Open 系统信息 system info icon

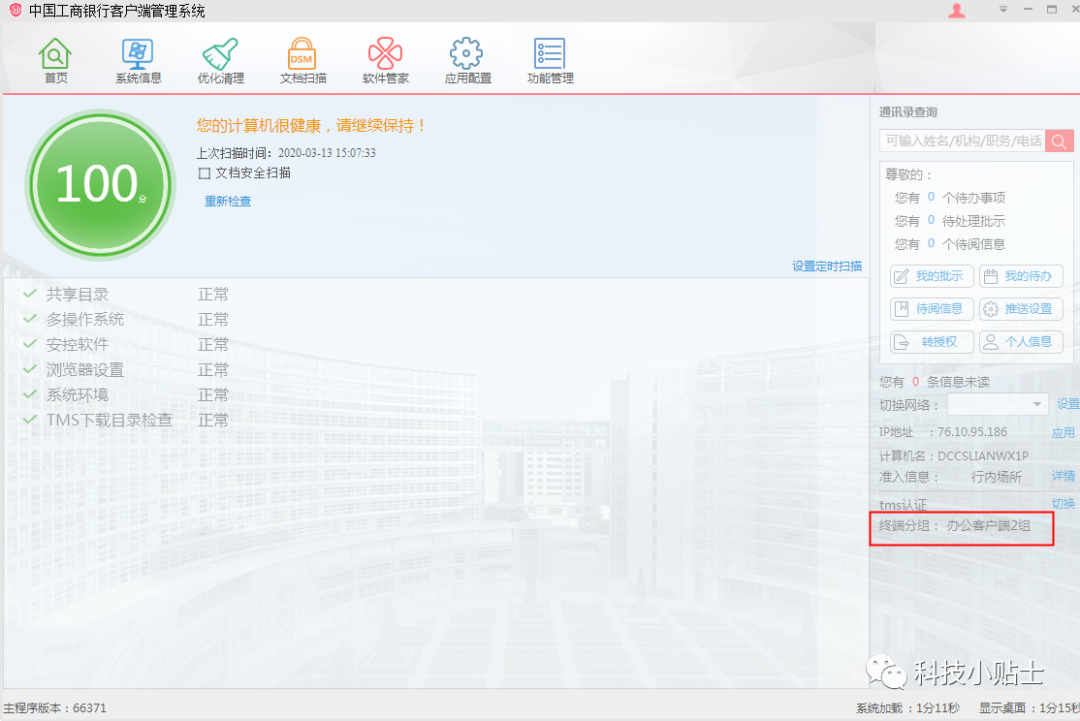(x=138, y=59)
